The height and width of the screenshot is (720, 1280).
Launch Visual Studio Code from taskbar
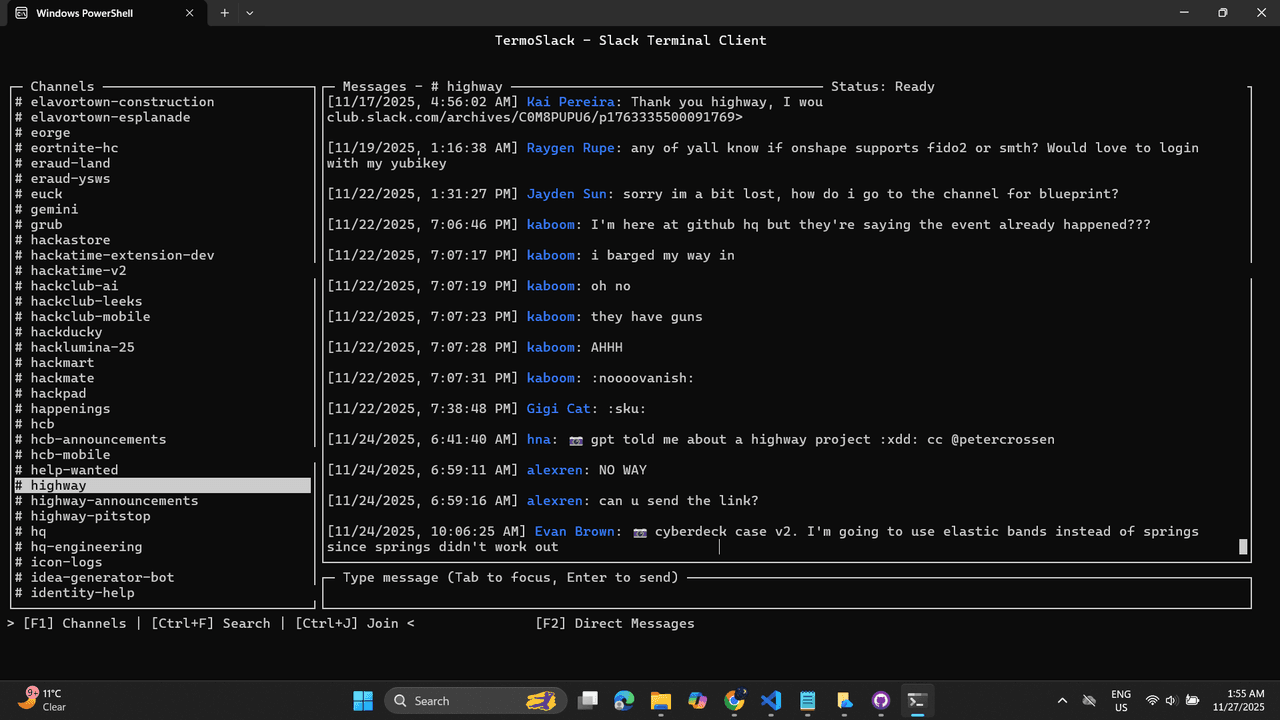tap(771, 700)
